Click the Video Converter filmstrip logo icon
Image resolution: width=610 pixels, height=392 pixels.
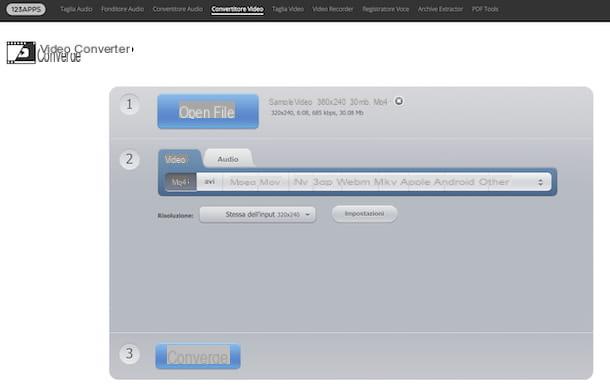21,52
